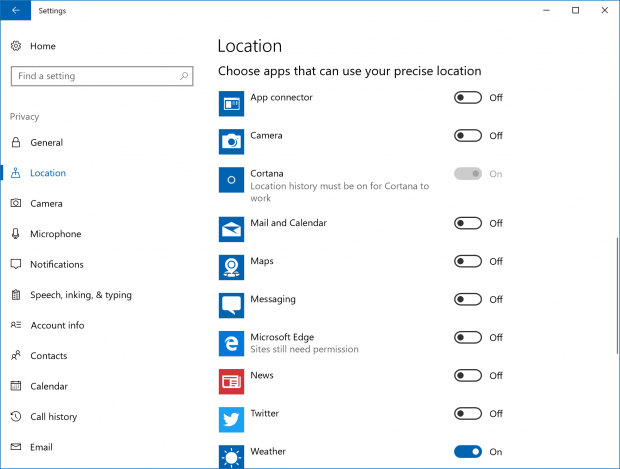
Task: Click the Maps app icon
Action: [231, 267]
